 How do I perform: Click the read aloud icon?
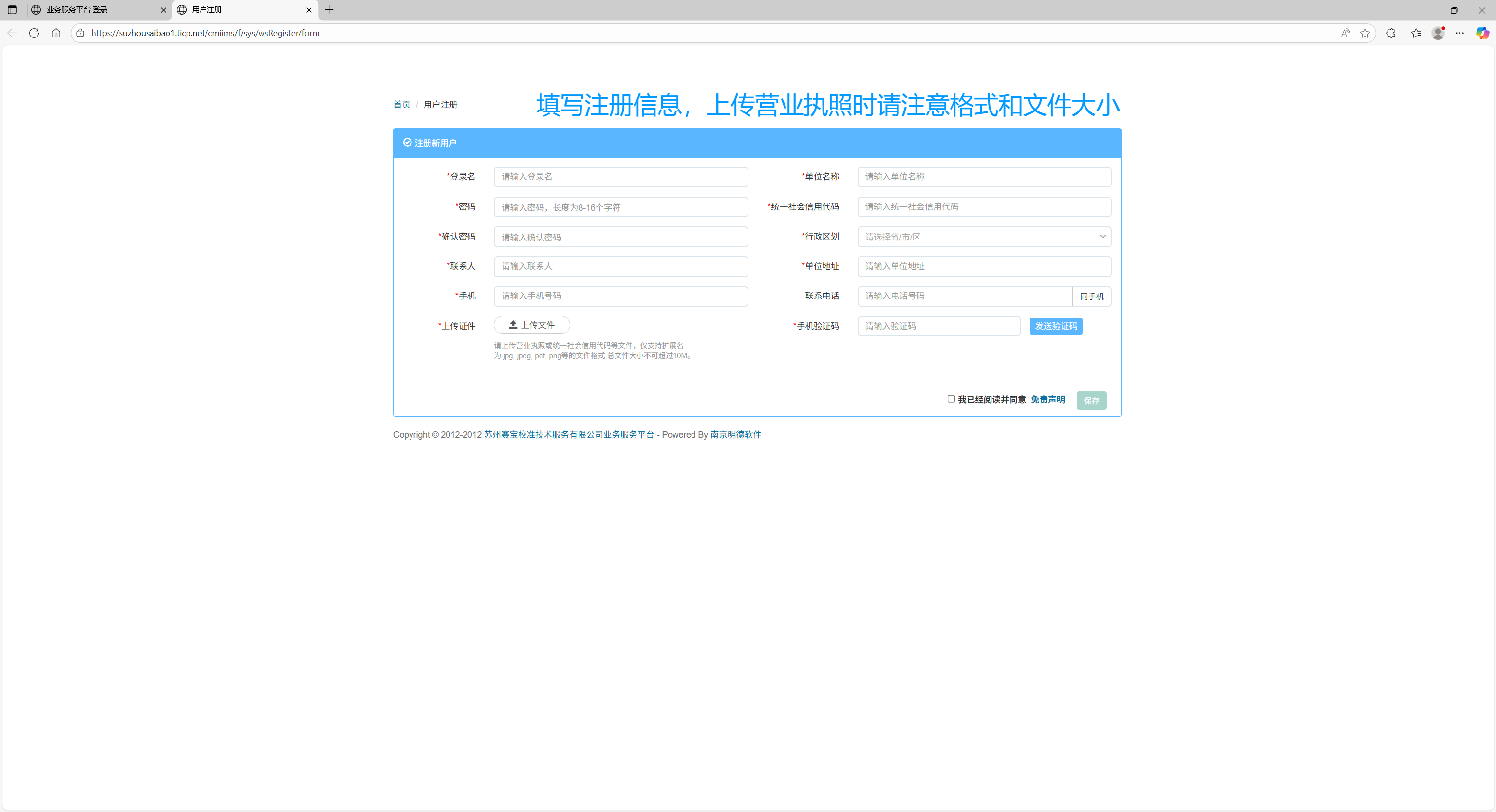point(1345,33)
